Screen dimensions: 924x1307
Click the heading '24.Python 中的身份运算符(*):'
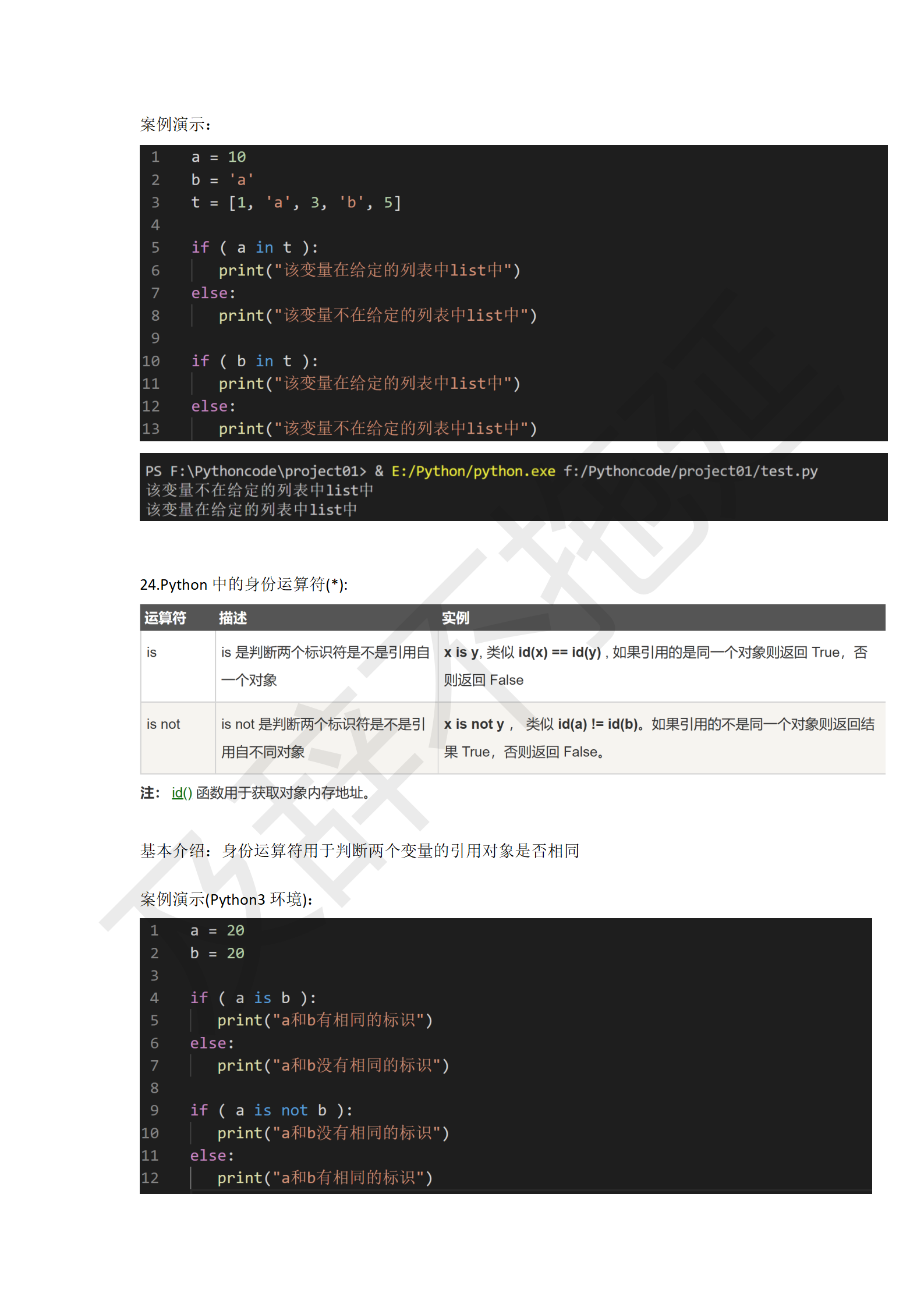click(x=243, y=584)
